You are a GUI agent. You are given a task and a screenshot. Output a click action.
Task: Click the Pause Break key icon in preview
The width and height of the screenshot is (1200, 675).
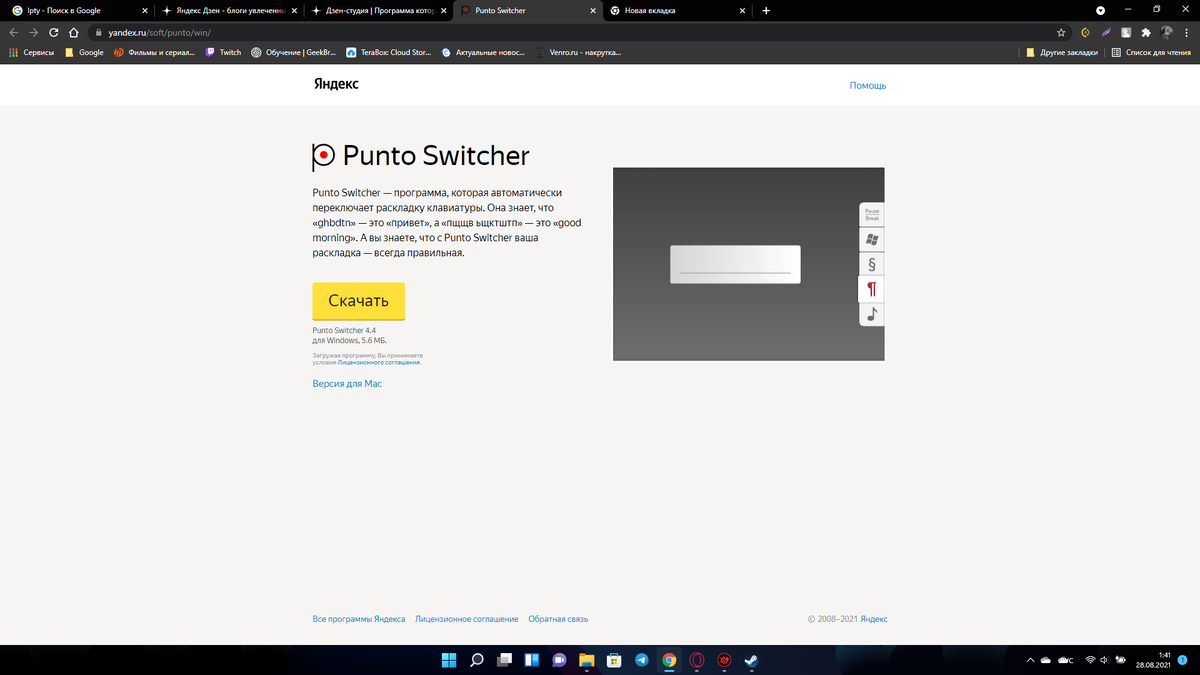tap(872, 214)
